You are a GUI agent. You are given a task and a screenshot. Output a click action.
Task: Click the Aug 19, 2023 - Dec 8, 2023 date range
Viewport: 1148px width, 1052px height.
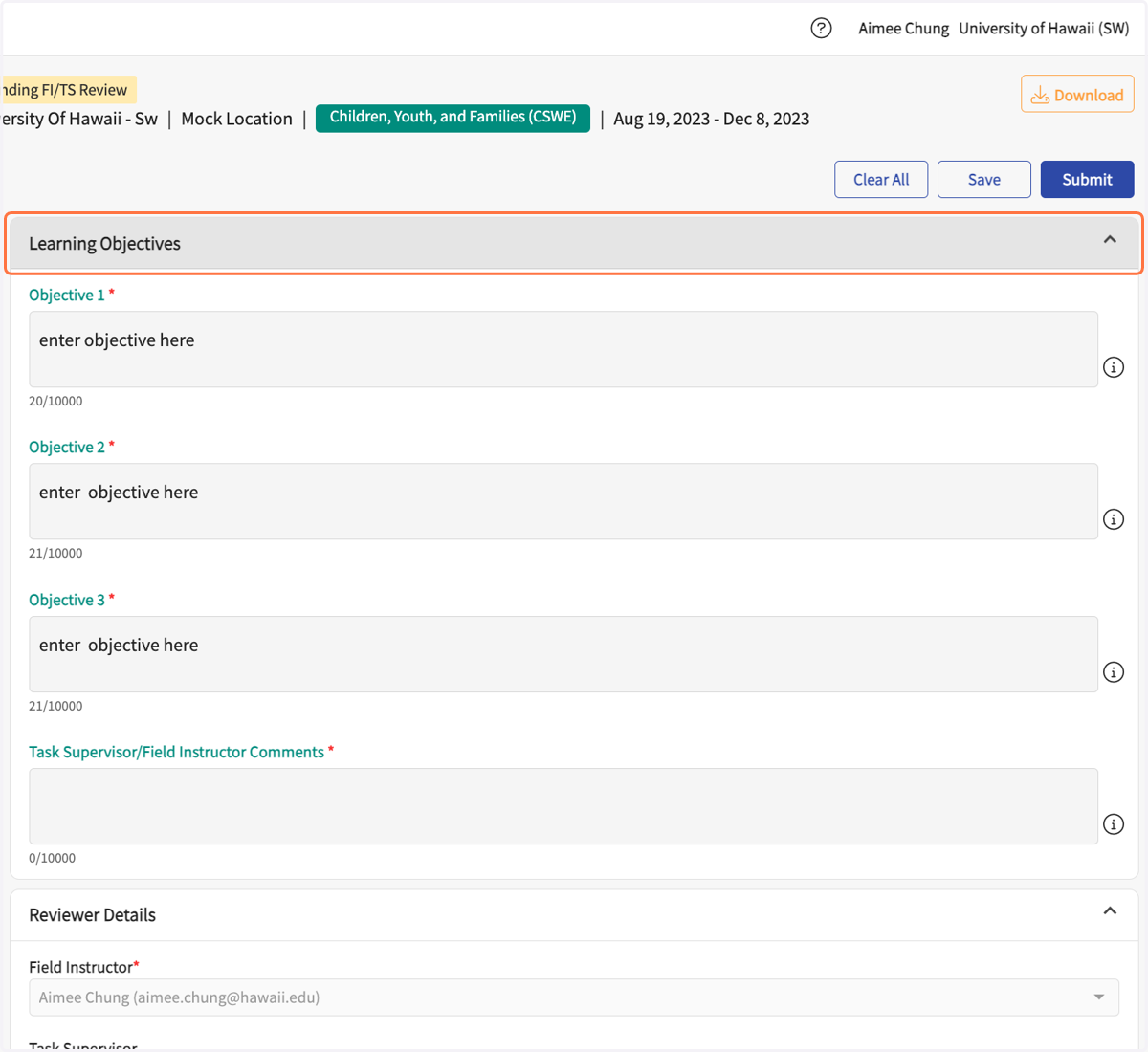(x=712, y=119)
